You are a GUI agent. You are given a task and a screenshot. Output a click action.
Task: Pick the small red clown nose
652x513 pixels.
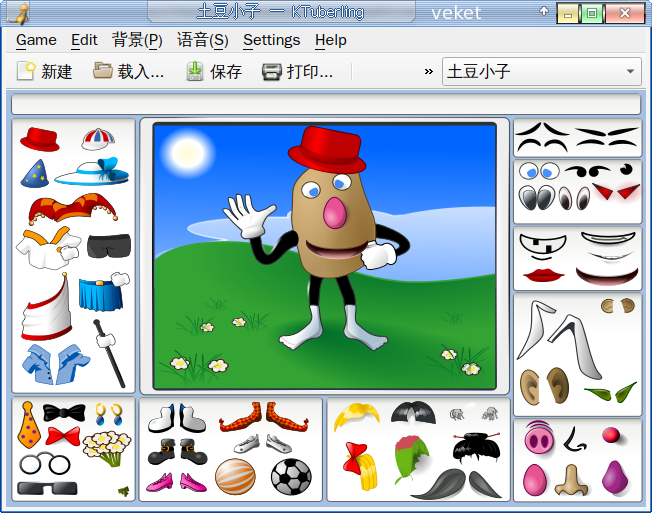click(x=611, y=435)
